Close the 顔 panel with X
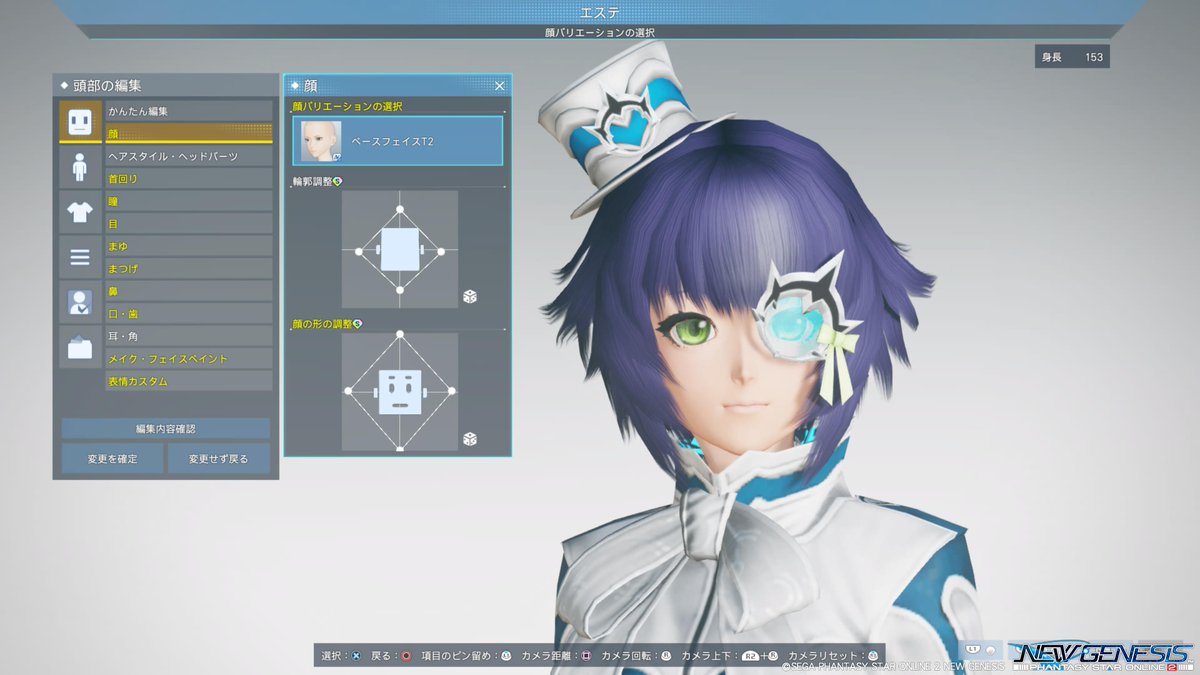The height and width of the screenshot is (675, 1200). (x=499, y=86)
